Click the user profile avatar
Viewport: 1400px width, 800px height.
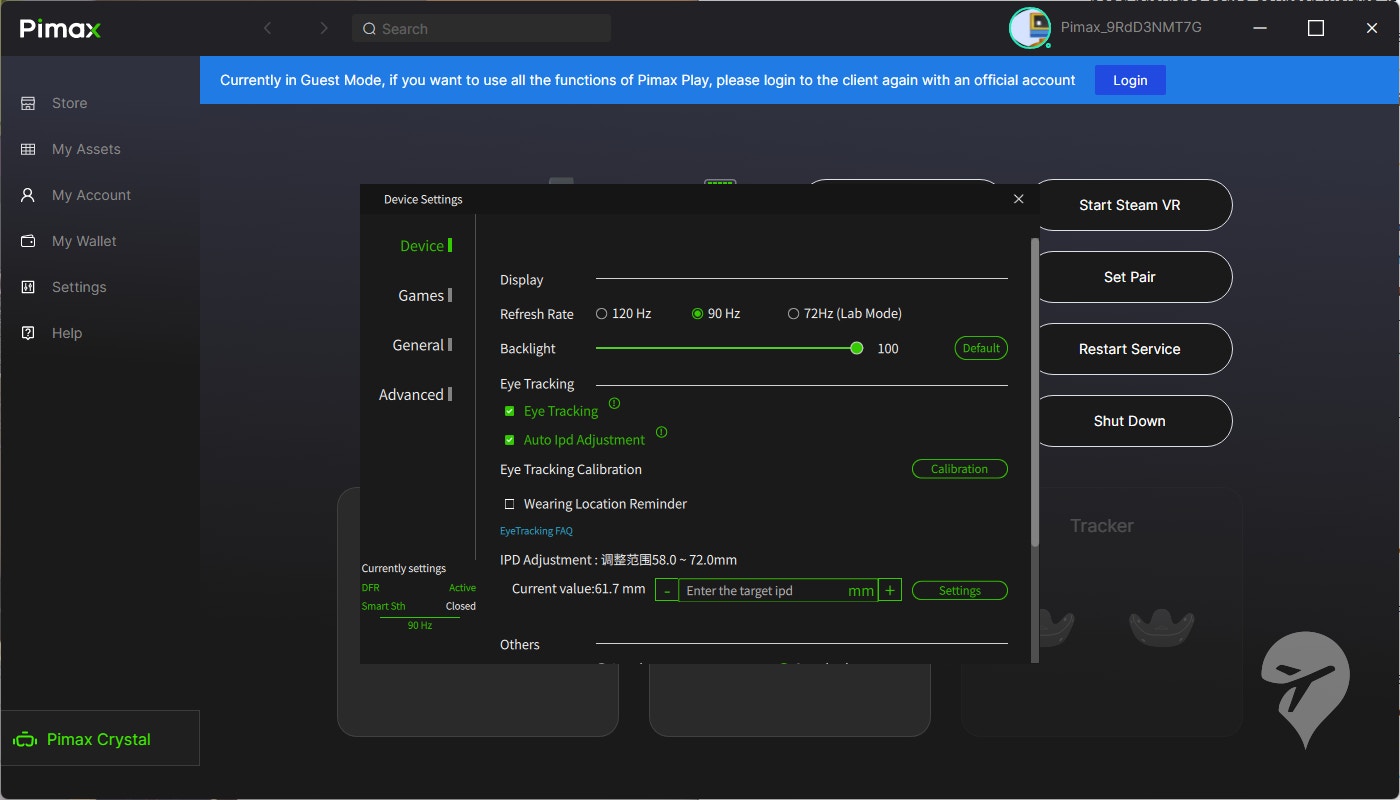click(1029, 28)
